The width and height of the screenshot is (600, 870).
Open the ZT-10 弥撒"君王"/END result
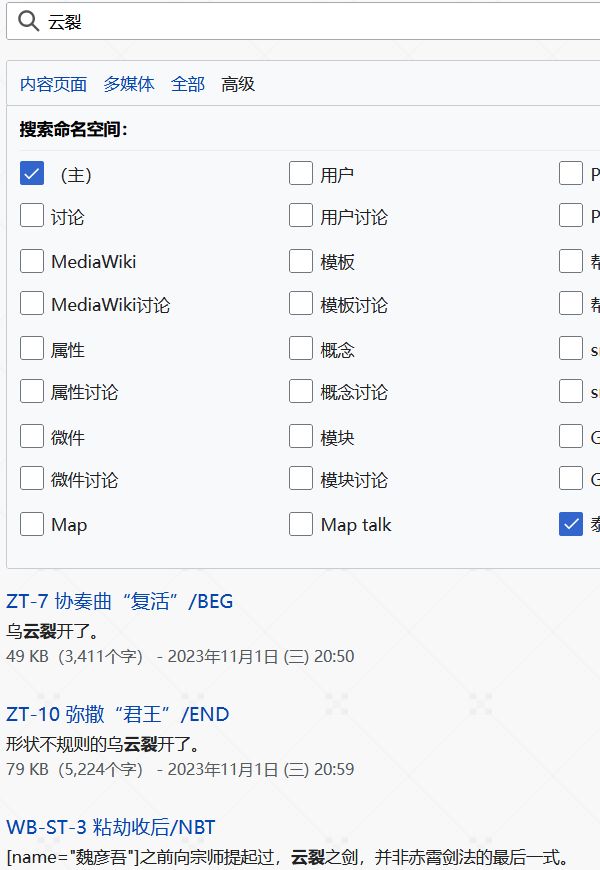[x=117, y=714]
